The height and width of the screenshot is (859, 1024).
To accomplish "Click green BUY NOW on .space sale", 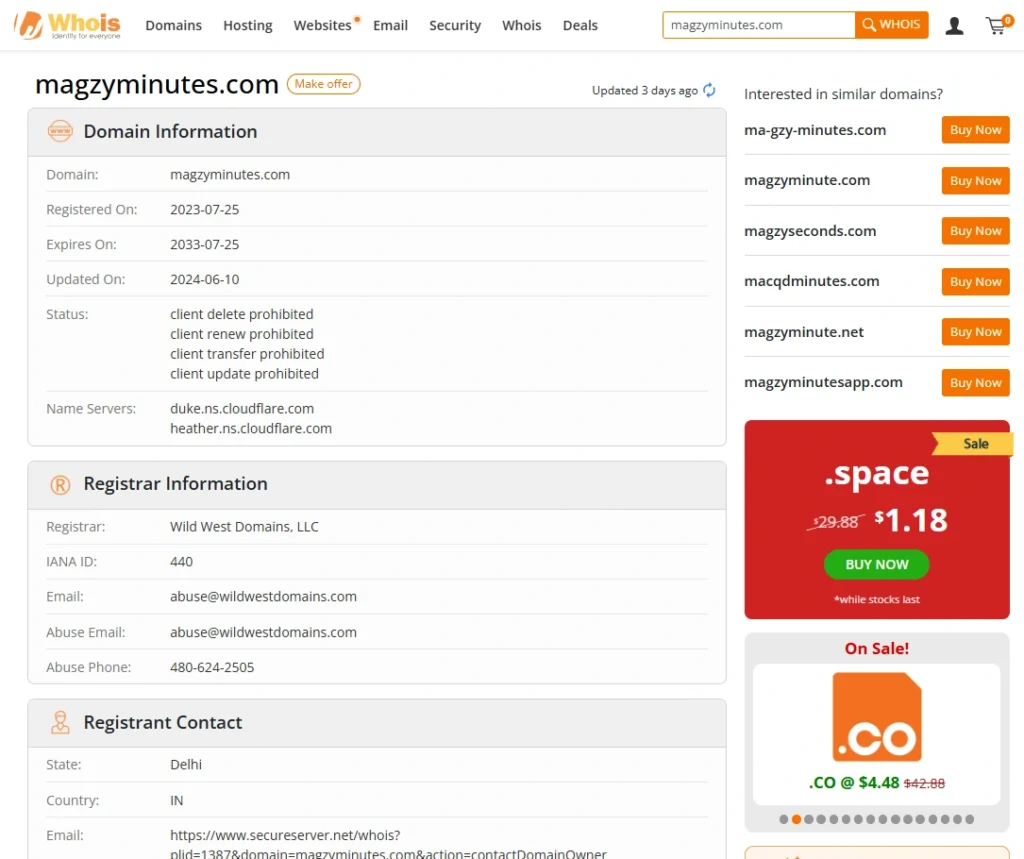I will point(876,564).
